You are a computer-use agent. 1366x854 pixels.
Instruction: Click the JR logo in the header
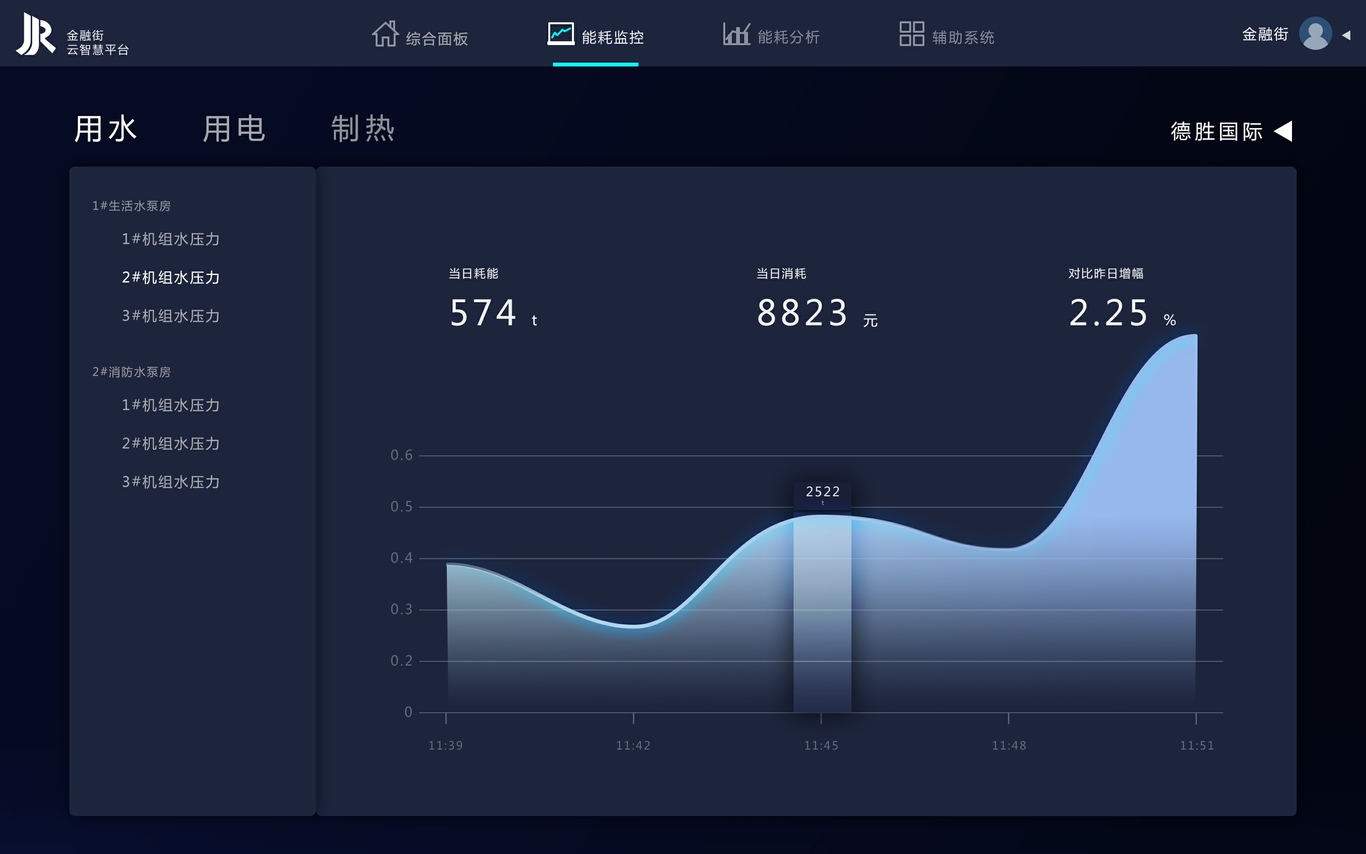pos(36,34)
